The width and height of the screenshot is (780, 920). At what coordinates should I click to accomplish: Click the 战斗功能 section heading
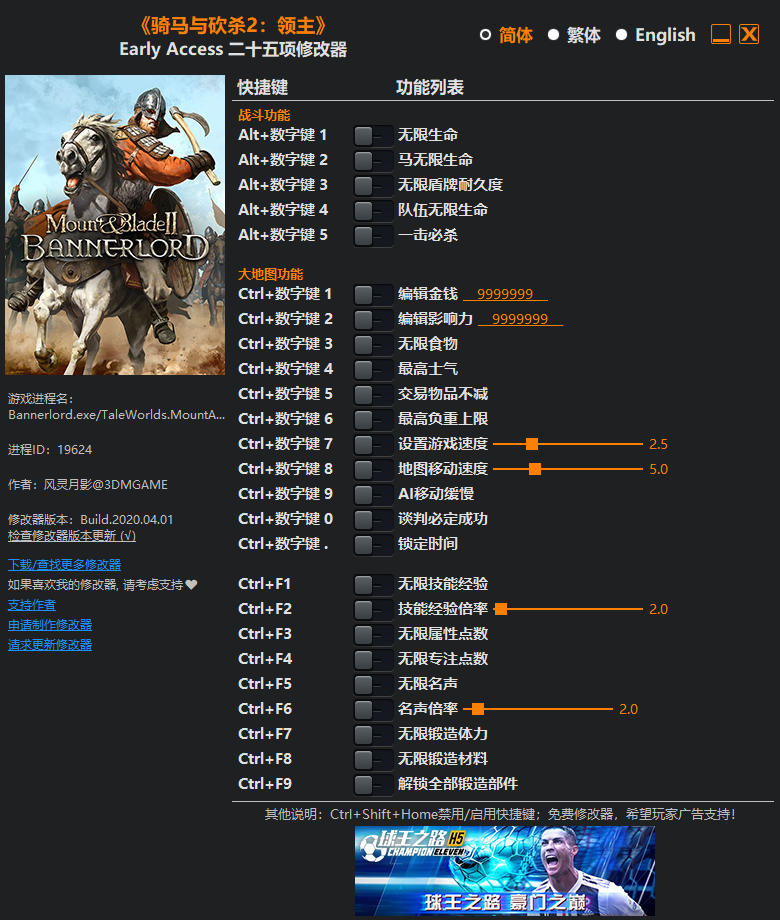[x=264, y=115]
